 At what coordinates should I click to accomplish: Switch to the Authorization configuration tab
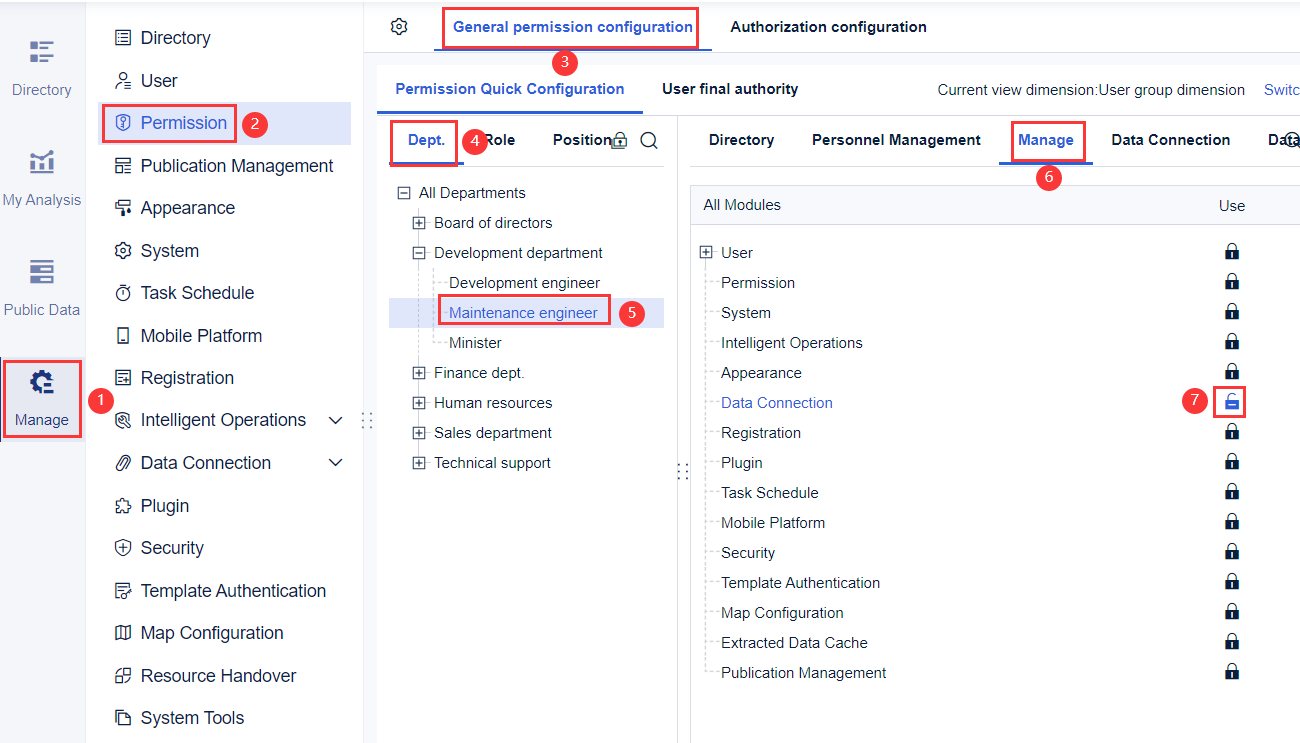tap(827, 26)
